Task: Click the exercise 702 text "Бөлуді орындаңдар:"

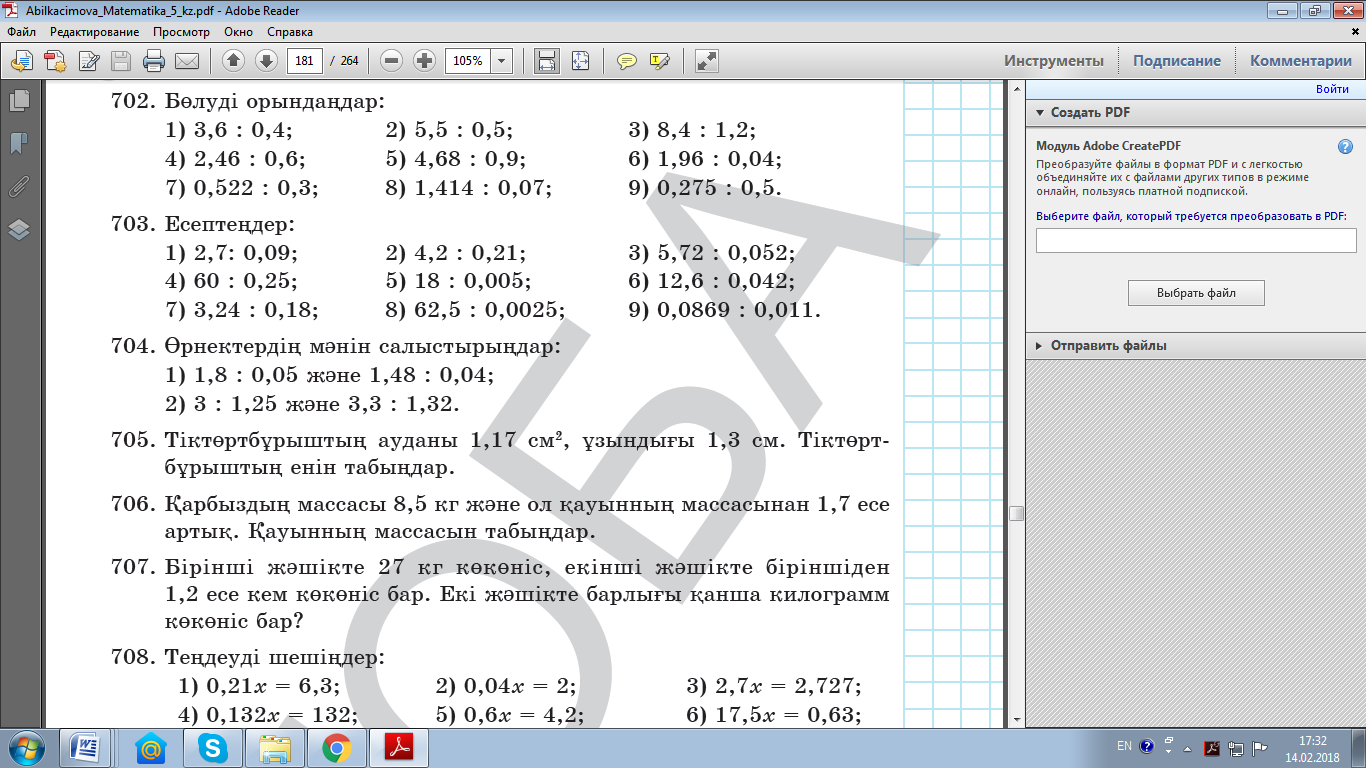Action: coord(274,103)
